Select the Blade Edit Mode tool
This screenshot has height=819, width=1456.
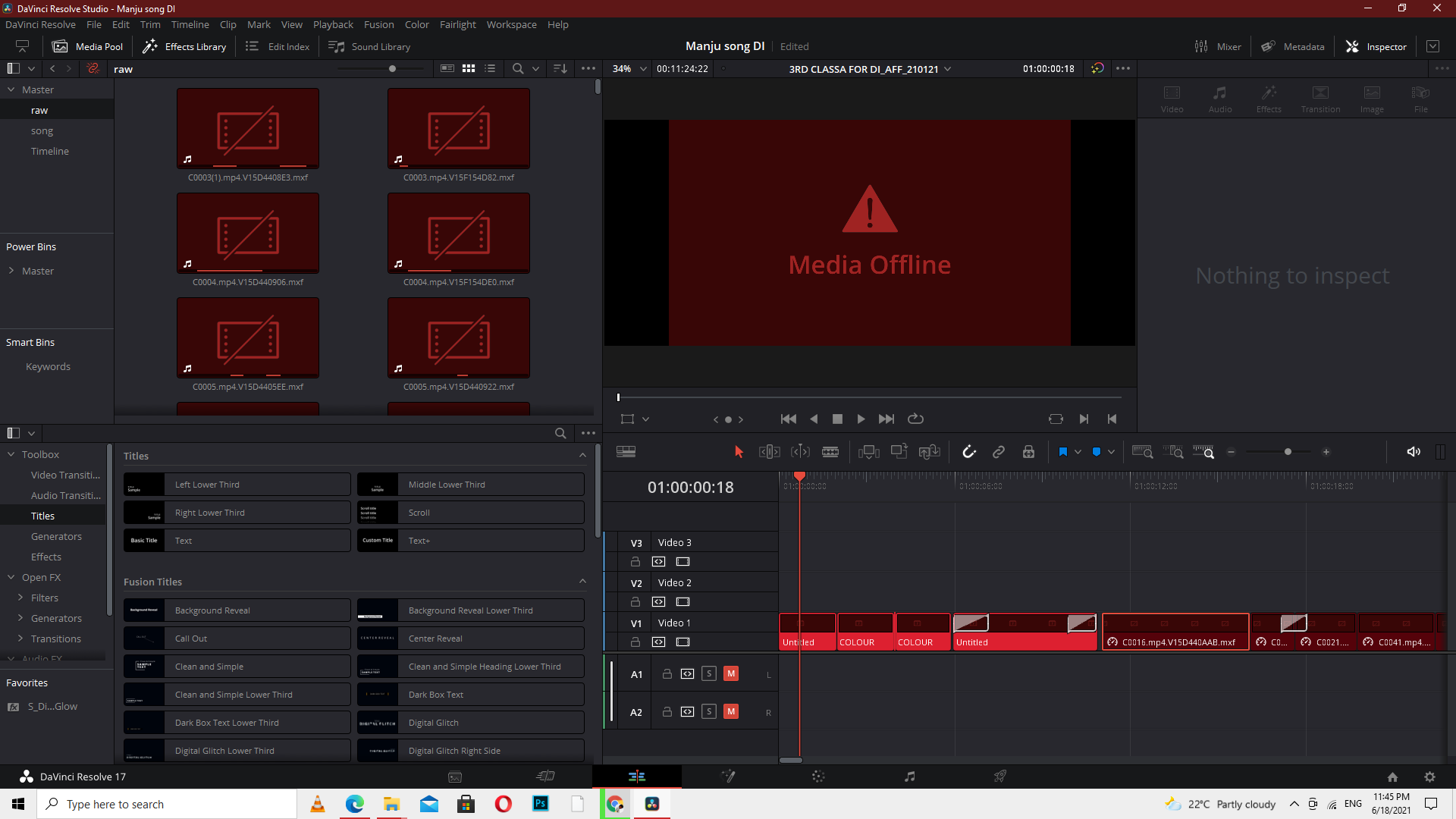tap(830, 452)
